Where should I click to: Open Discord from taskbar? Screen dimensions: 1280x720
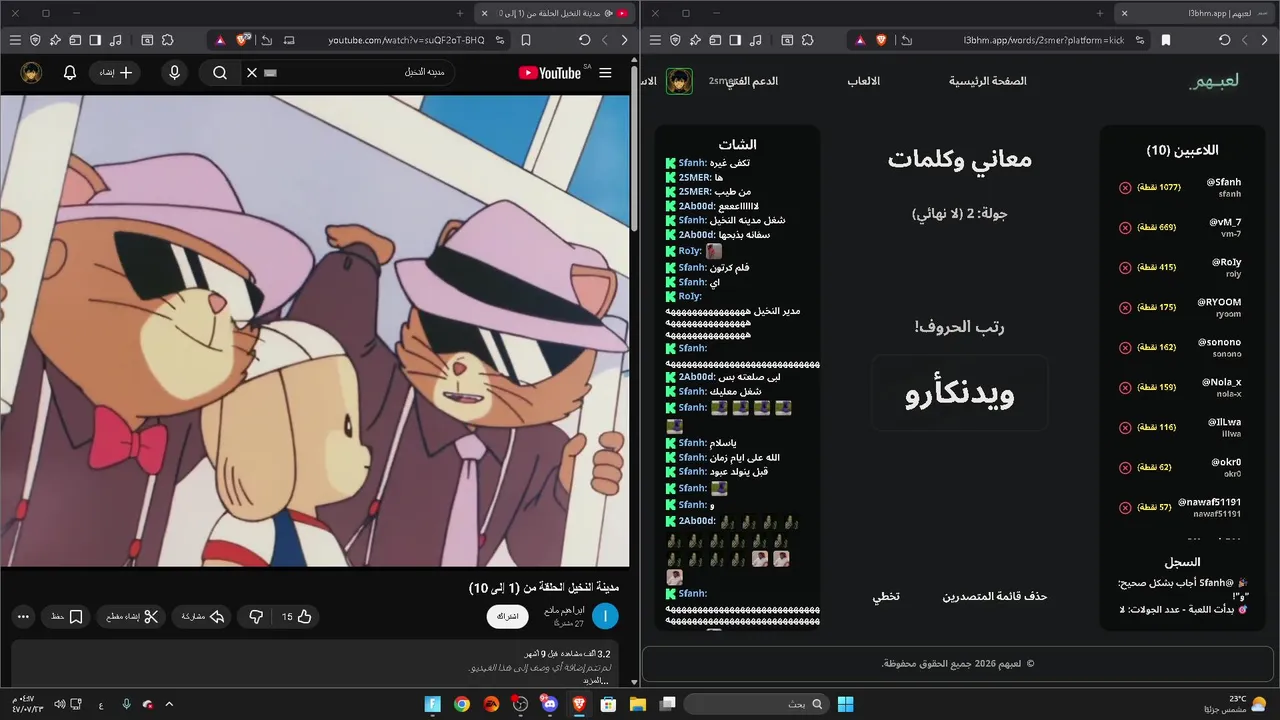pos(549,704)
